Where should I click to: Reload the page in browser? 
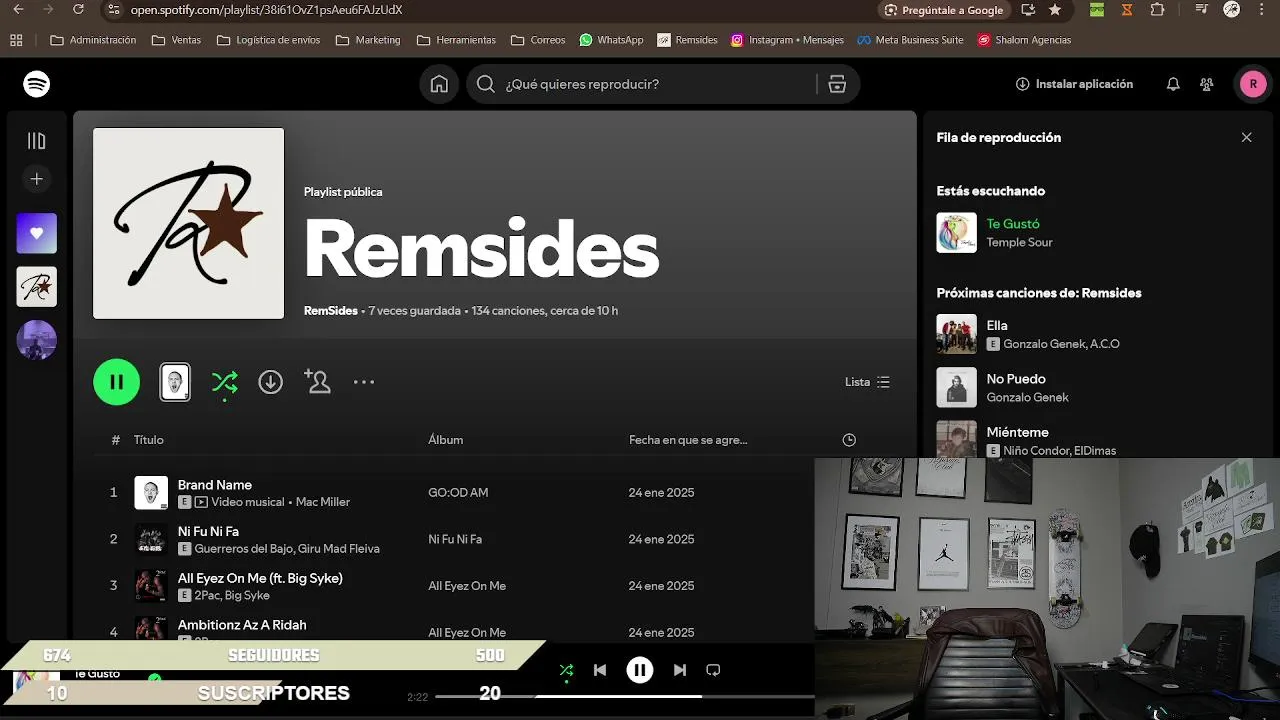pos(79,10)
